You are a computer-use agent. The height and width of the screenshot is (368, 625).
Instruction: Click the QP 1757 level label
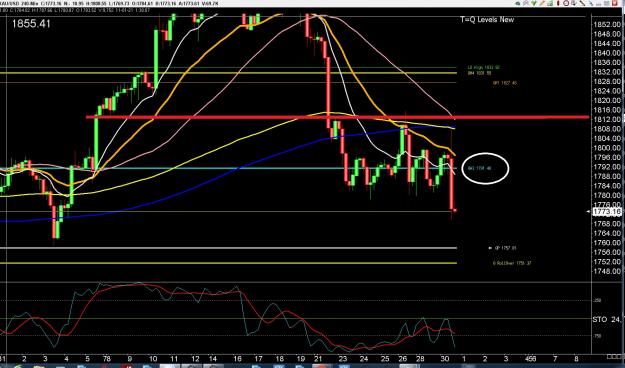click(x=505, y=248)
